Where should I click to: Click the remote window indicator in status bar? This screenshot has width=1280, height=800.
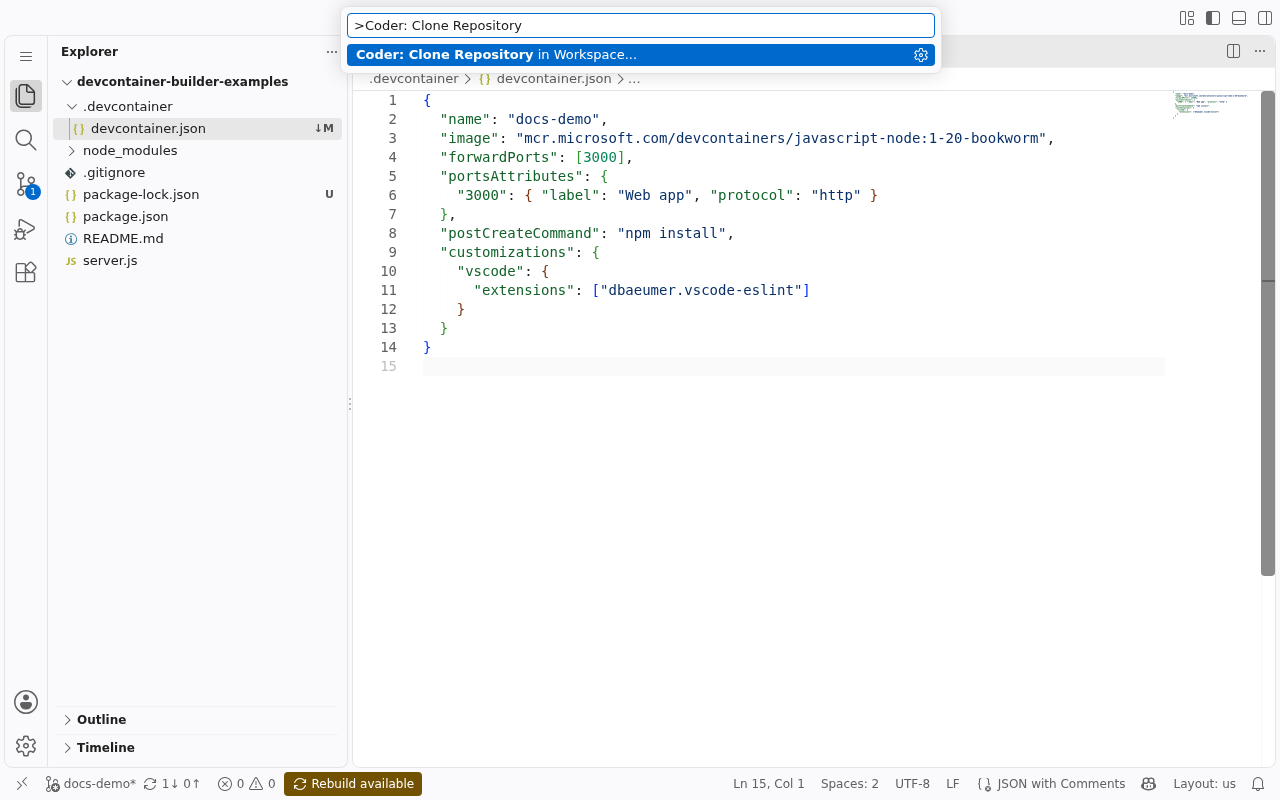(x=22, y=784)
